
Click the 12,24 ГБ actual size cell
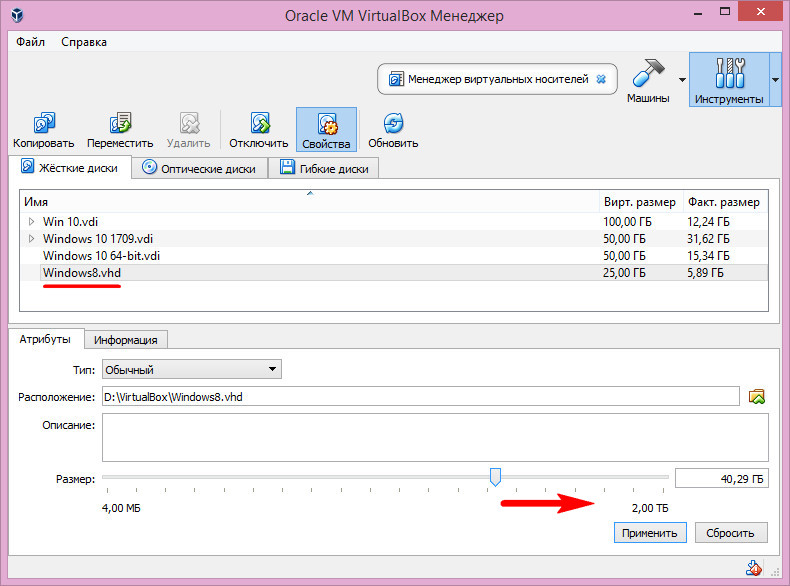pos(708,222)
